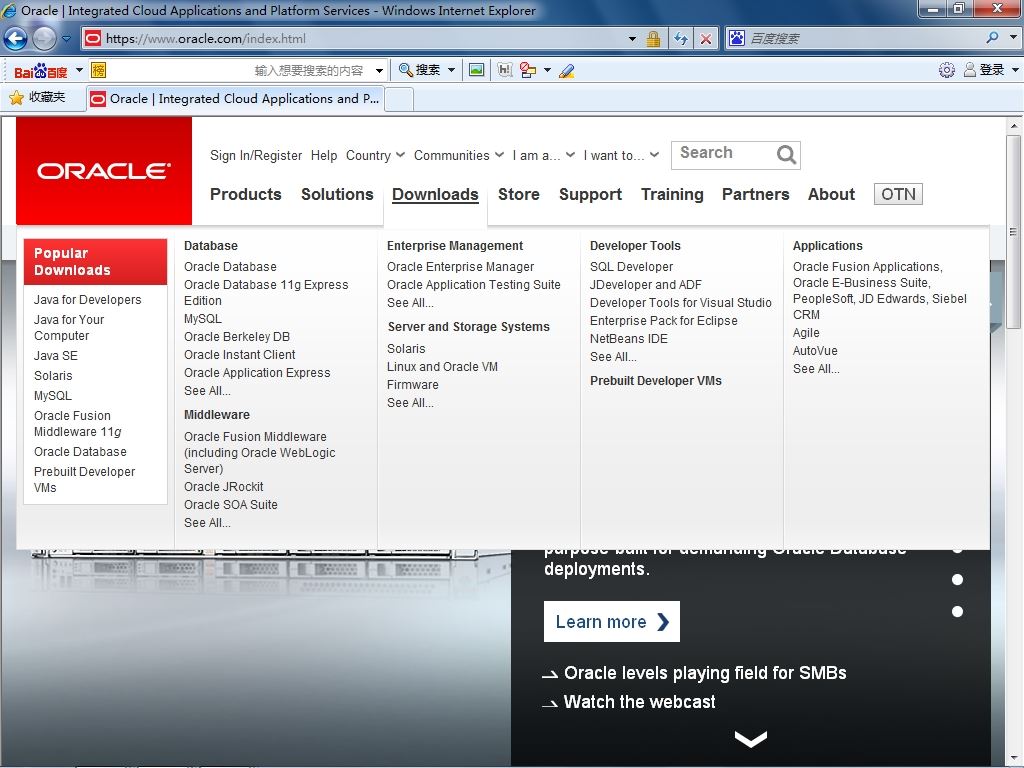Viewport: 1024px width, 768px height.
Task: Click the red translate tool icon in toolbar
Action: point(528,70)
